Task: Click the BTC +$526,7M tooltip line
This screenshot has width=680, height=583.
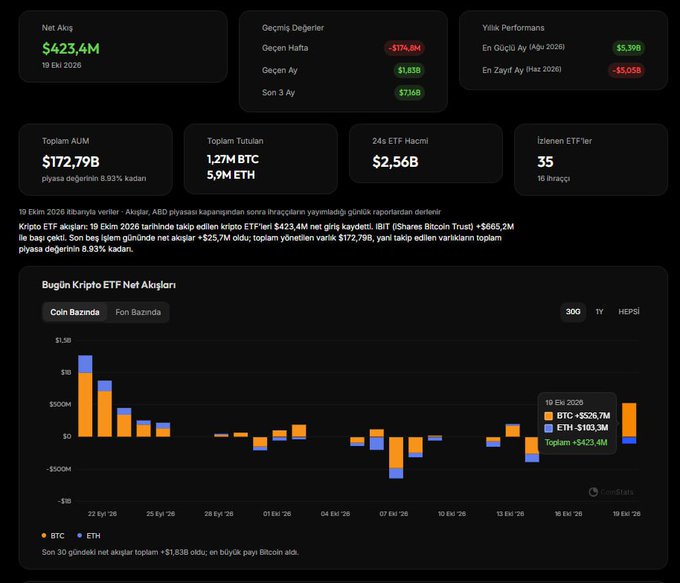Action: point(577,416)
